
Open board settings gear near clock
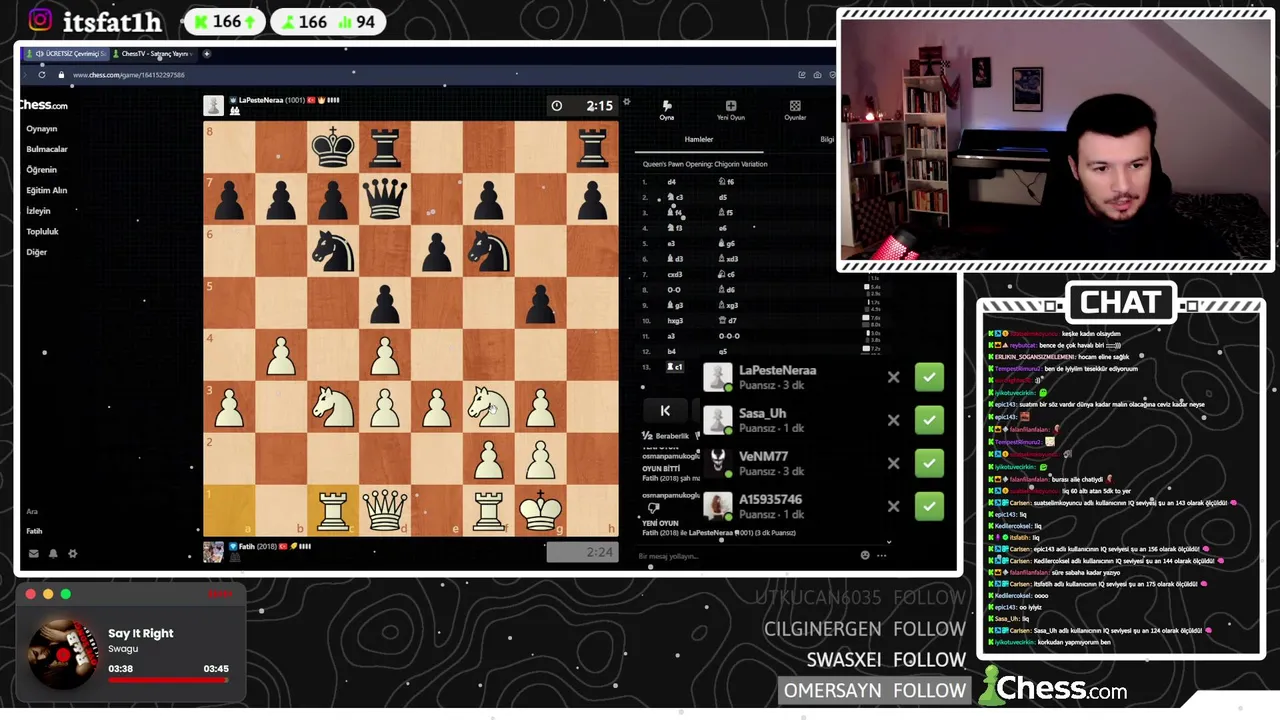[x=627, y=102]
